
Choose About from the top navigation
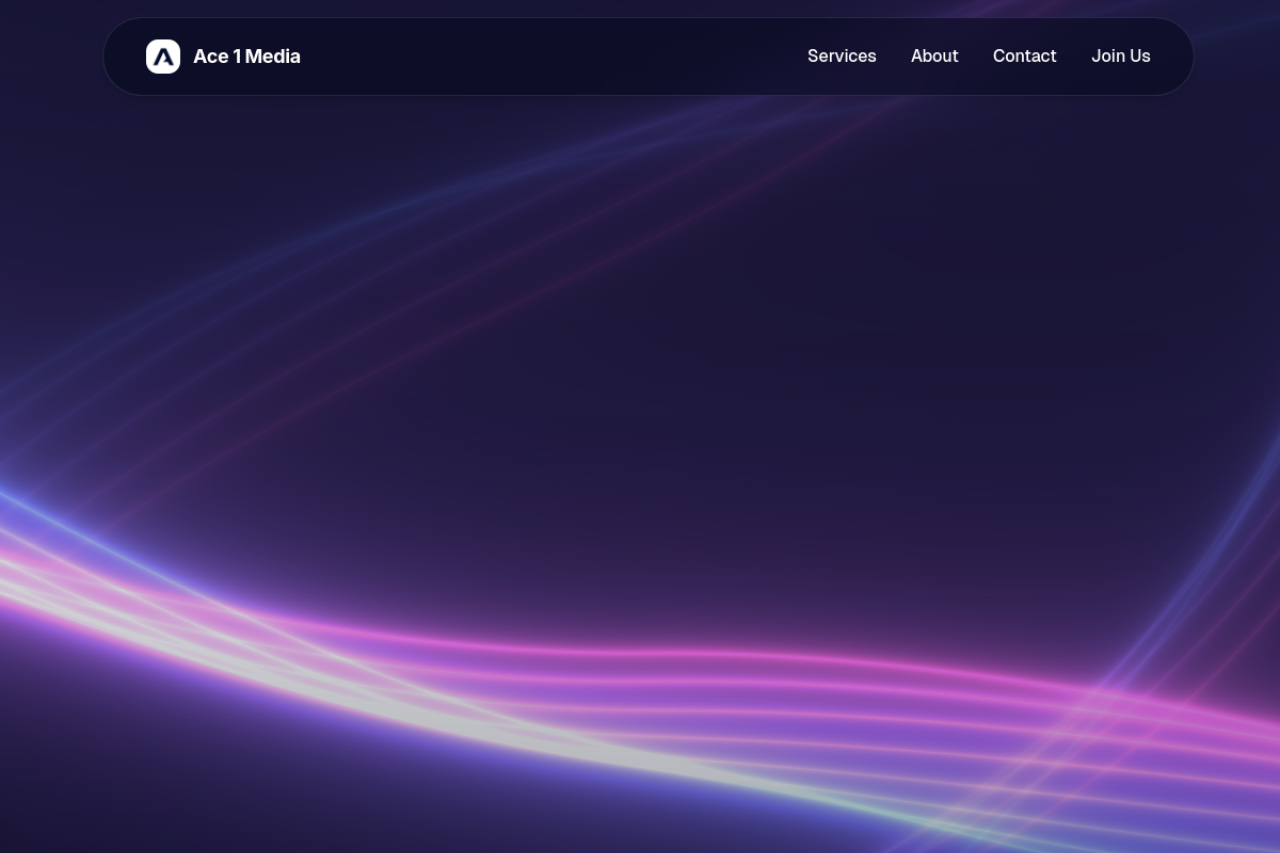tap(934, 56)
